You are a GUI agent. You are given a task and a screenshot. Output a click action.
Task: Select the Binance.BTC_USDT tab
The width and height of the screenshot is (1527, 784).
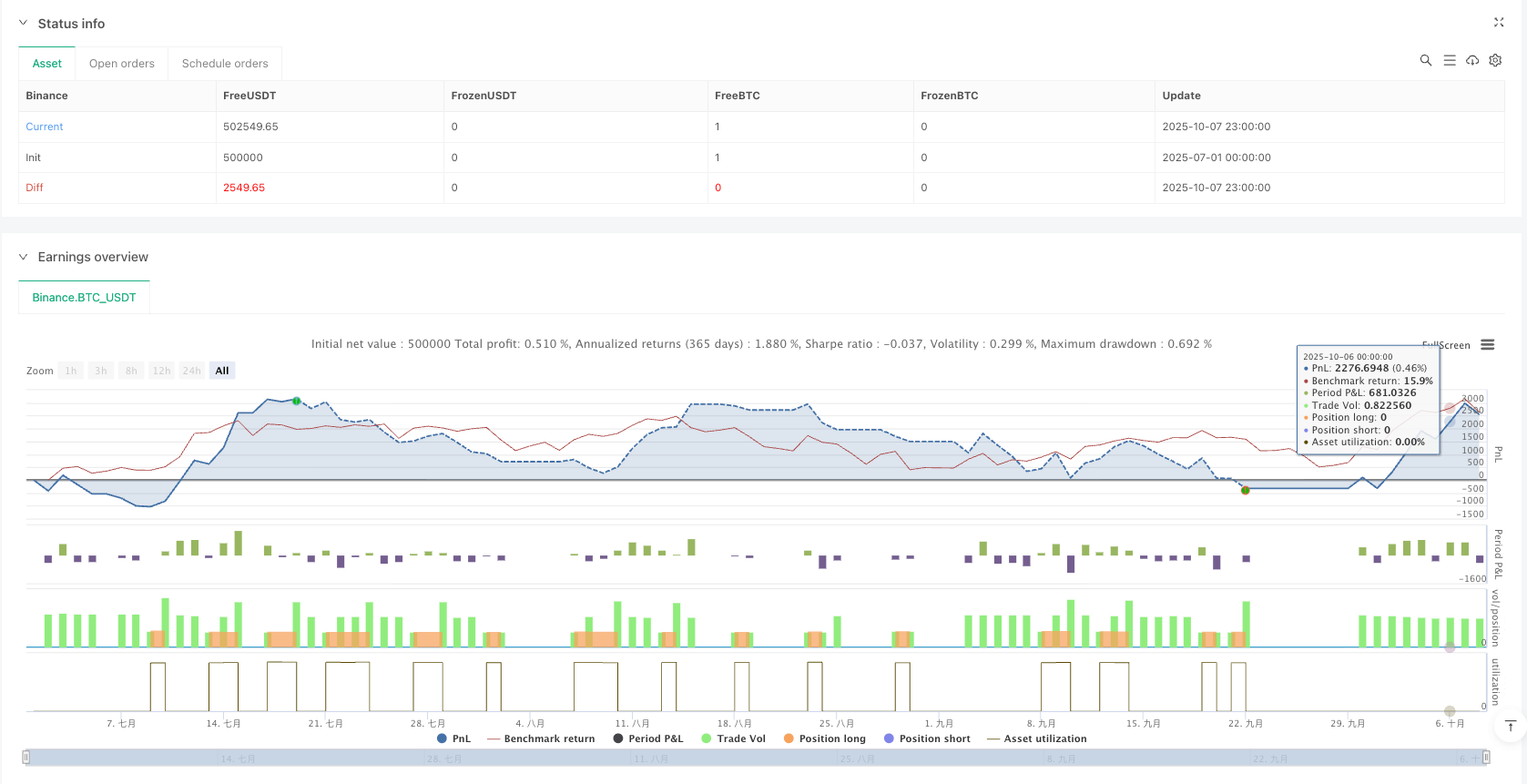click(84, 298)
